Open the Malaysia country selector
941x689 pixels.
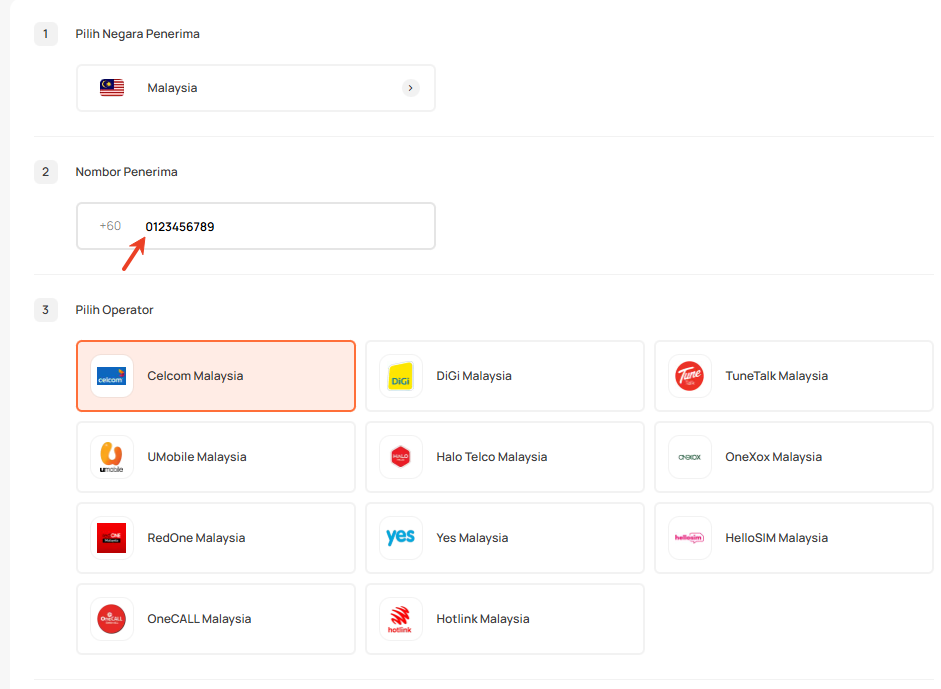coord(255,88)
